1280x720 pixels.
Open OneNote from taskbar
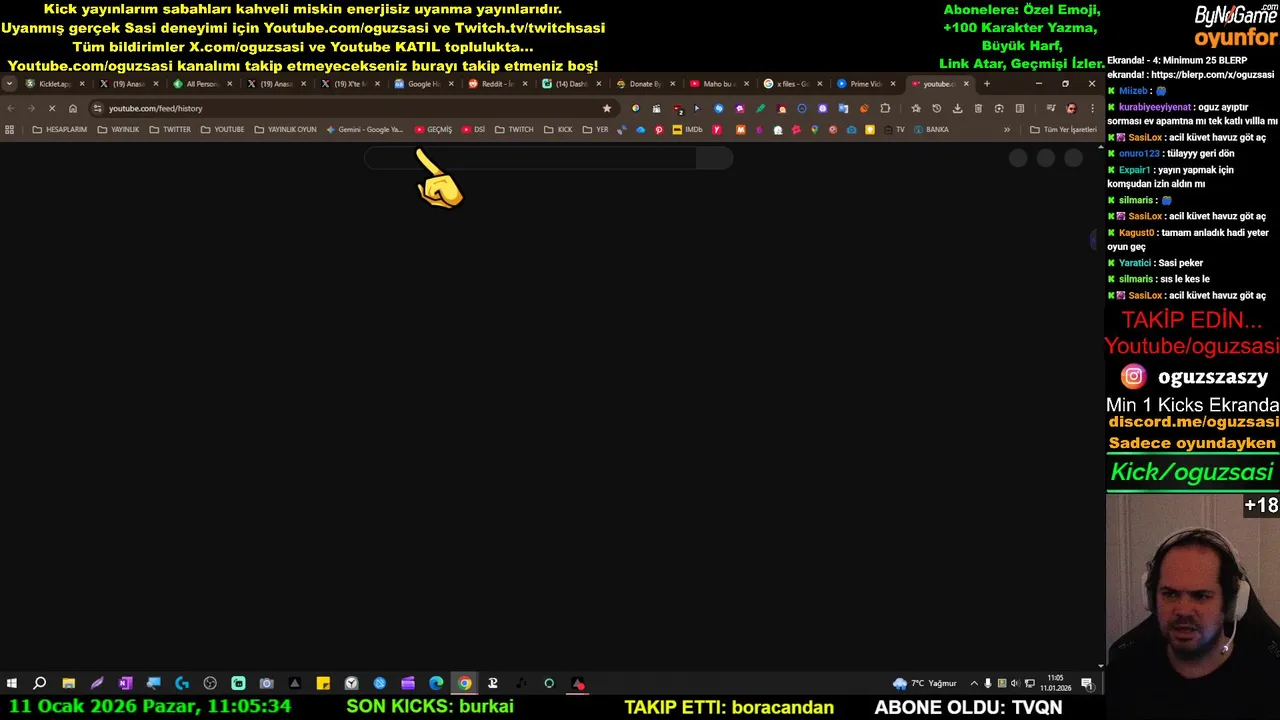pos(125,683)
